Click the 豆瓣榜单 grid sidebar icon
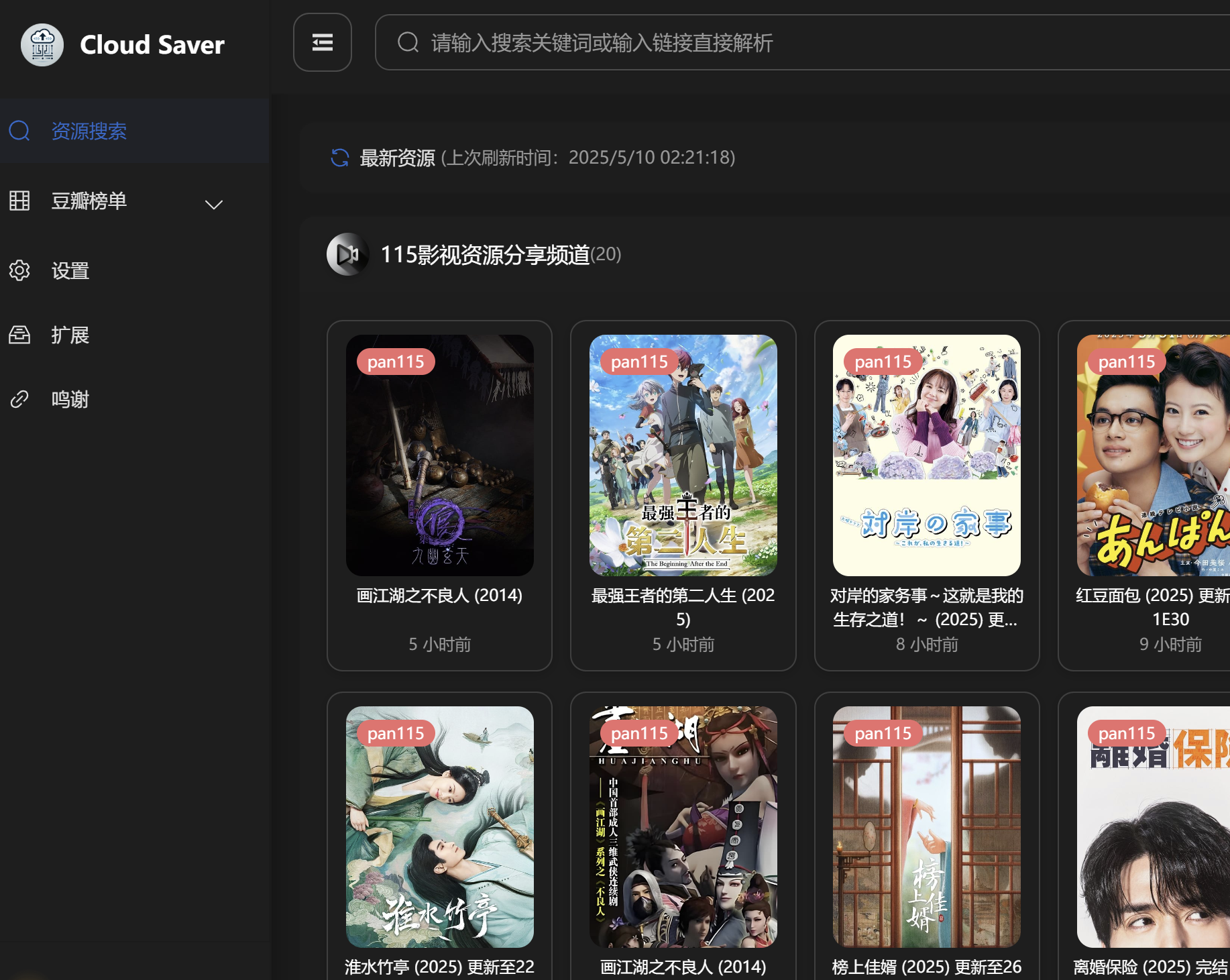 19,201
